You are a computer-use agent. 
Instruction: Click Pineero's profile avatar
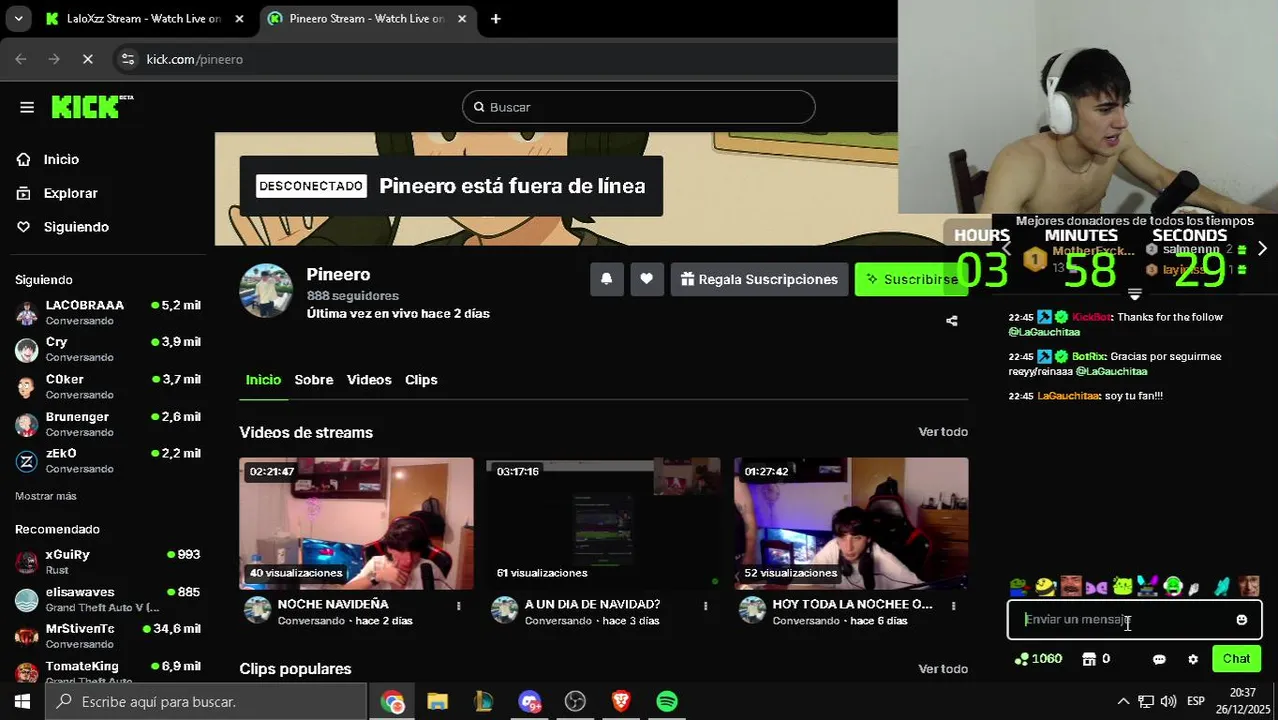(266, 291)
